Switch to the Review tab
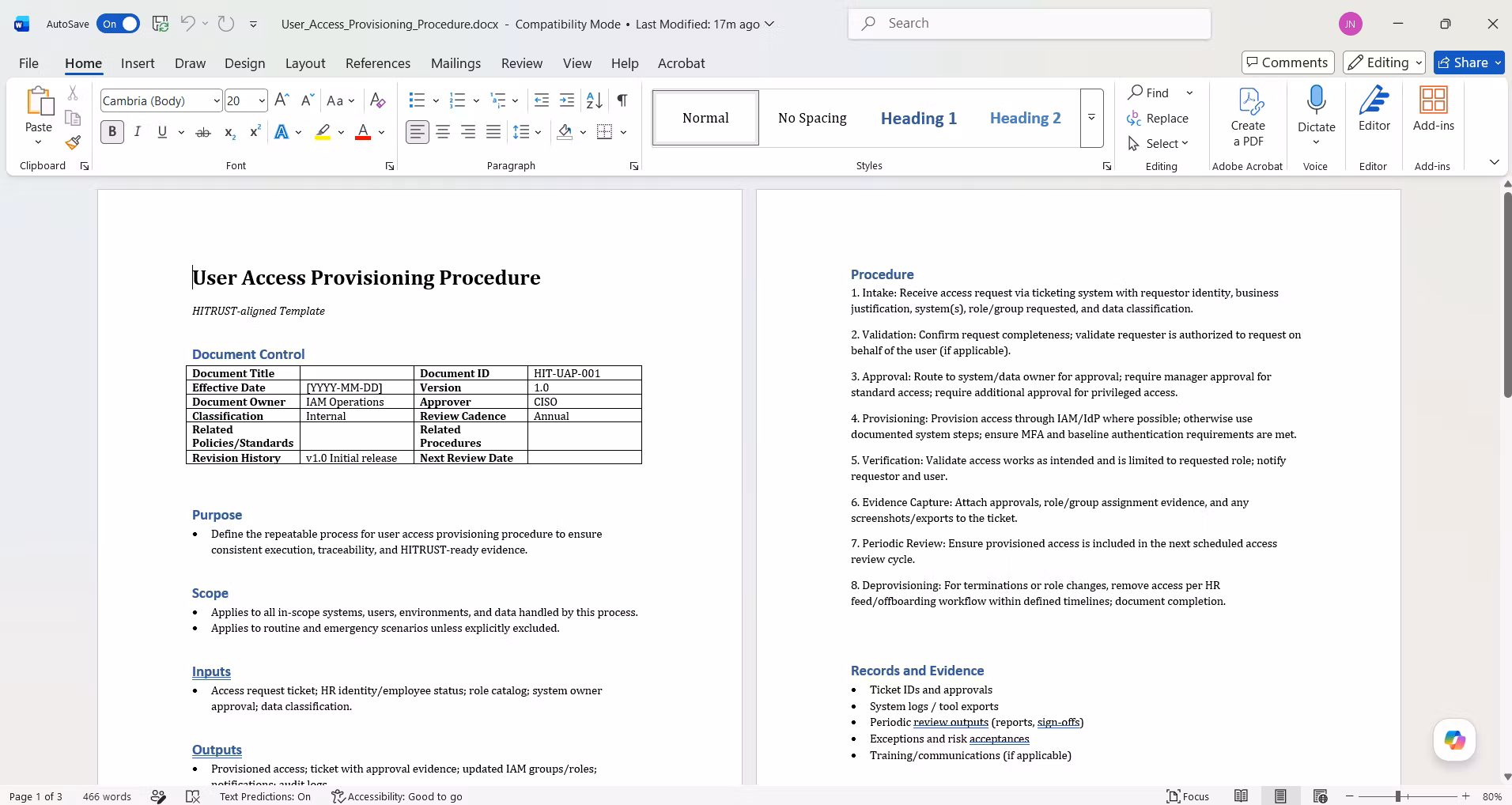1512x805 pixels. [522, 62]
